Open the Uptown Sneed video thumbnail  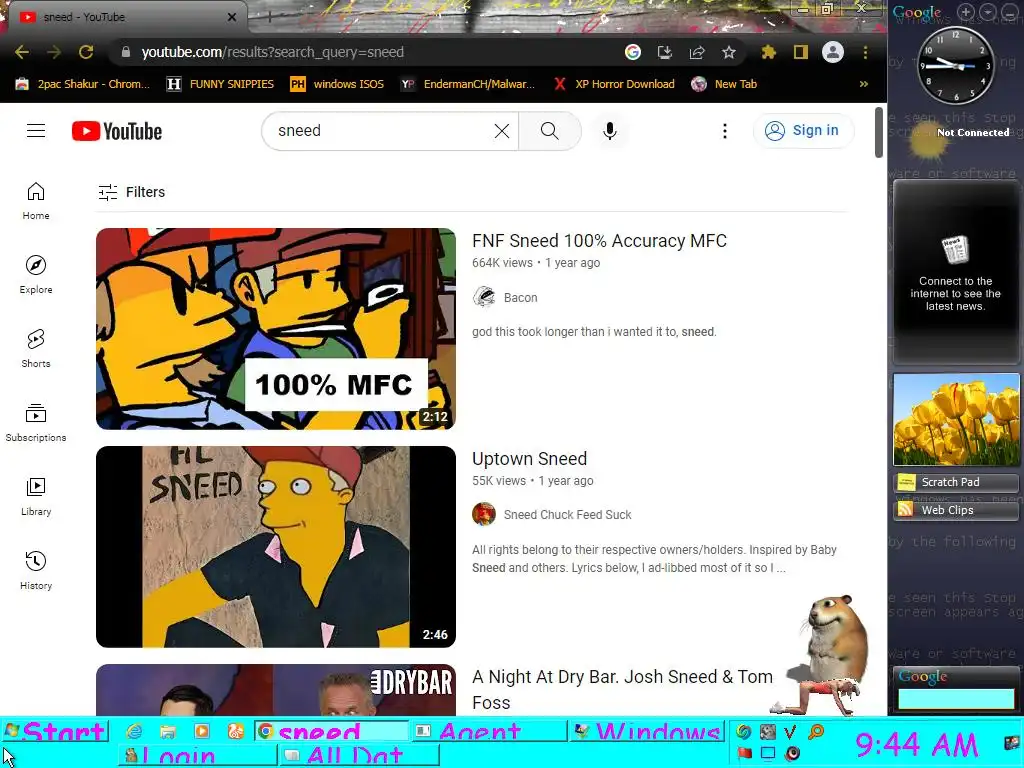click(x=276, y=547)
